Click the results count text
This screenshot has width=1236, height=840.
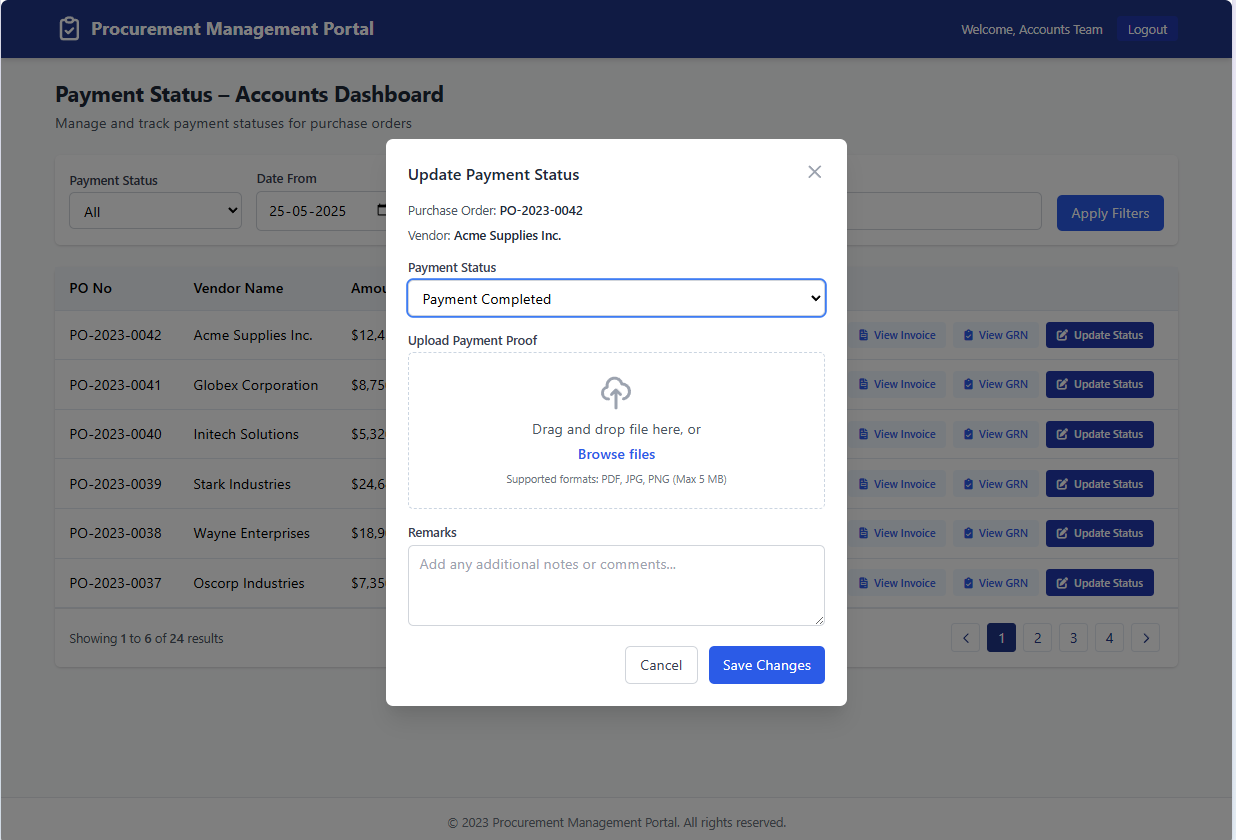click(x=146, y=638)
